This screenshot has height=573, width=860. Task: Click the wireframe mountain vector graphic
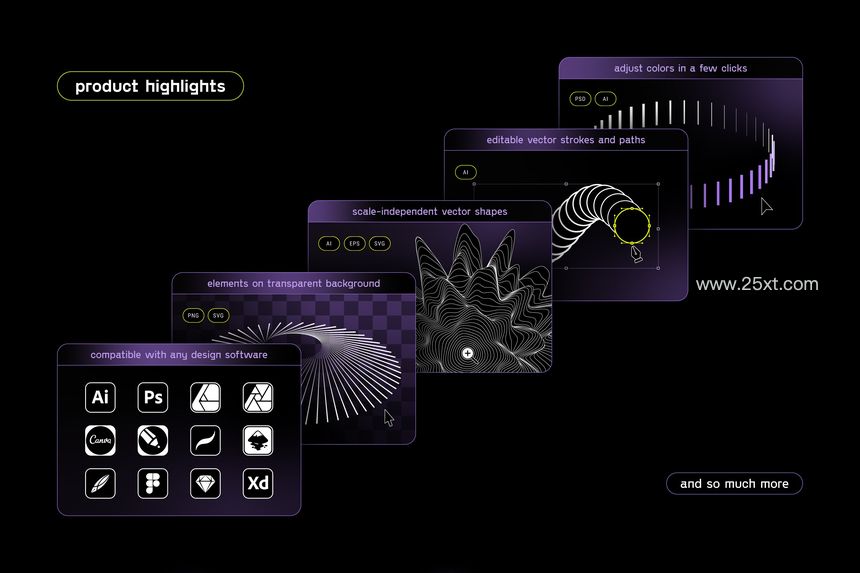(x=483, y=299)
